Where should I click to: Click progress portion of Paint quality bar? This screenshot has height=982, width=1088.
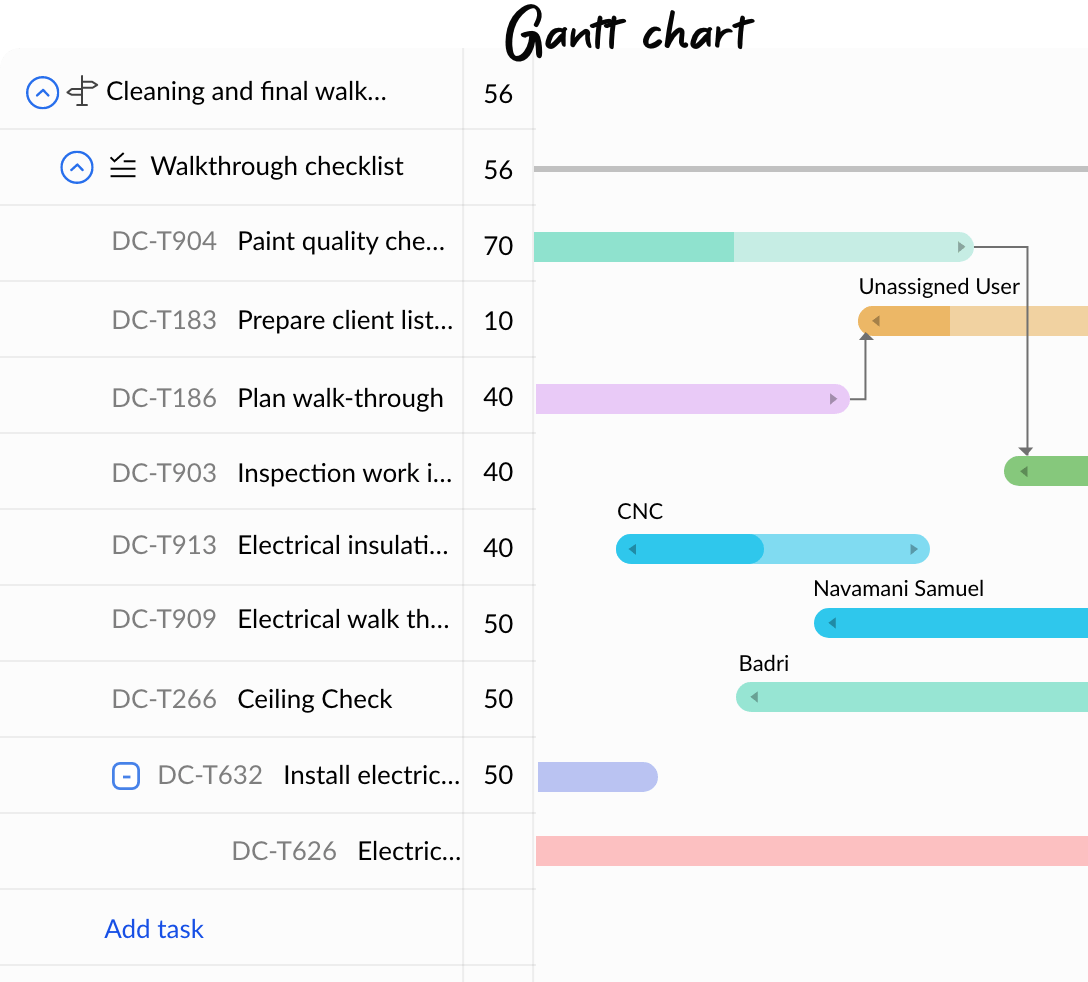point(634,247)
